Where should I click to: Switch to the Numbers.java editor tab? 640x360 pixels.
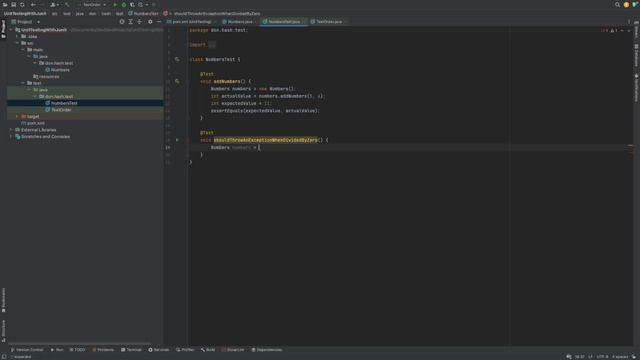coord(240,22)
